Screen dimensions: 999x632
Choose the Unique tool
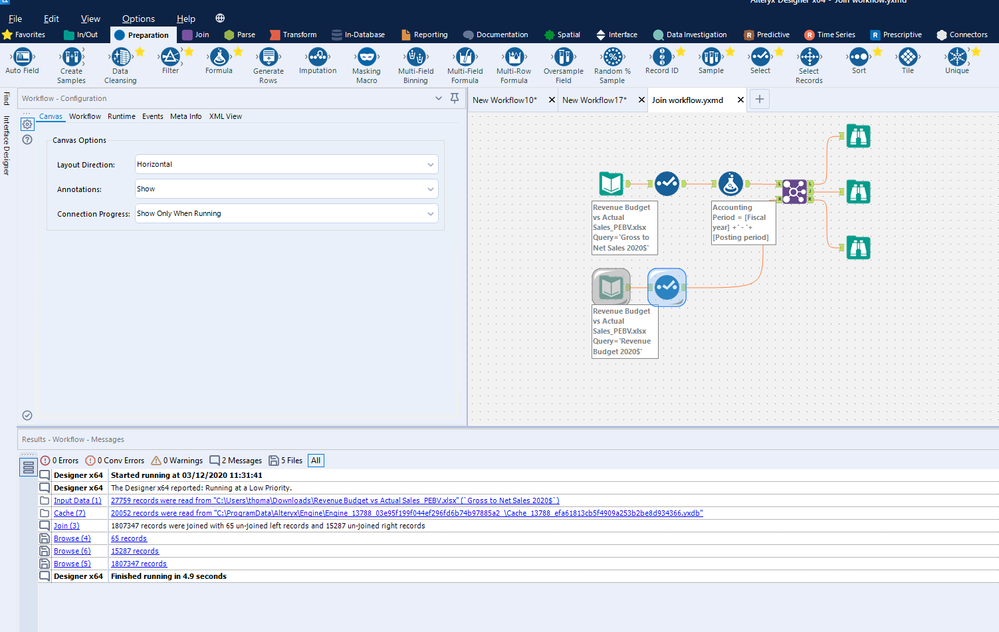957,61
